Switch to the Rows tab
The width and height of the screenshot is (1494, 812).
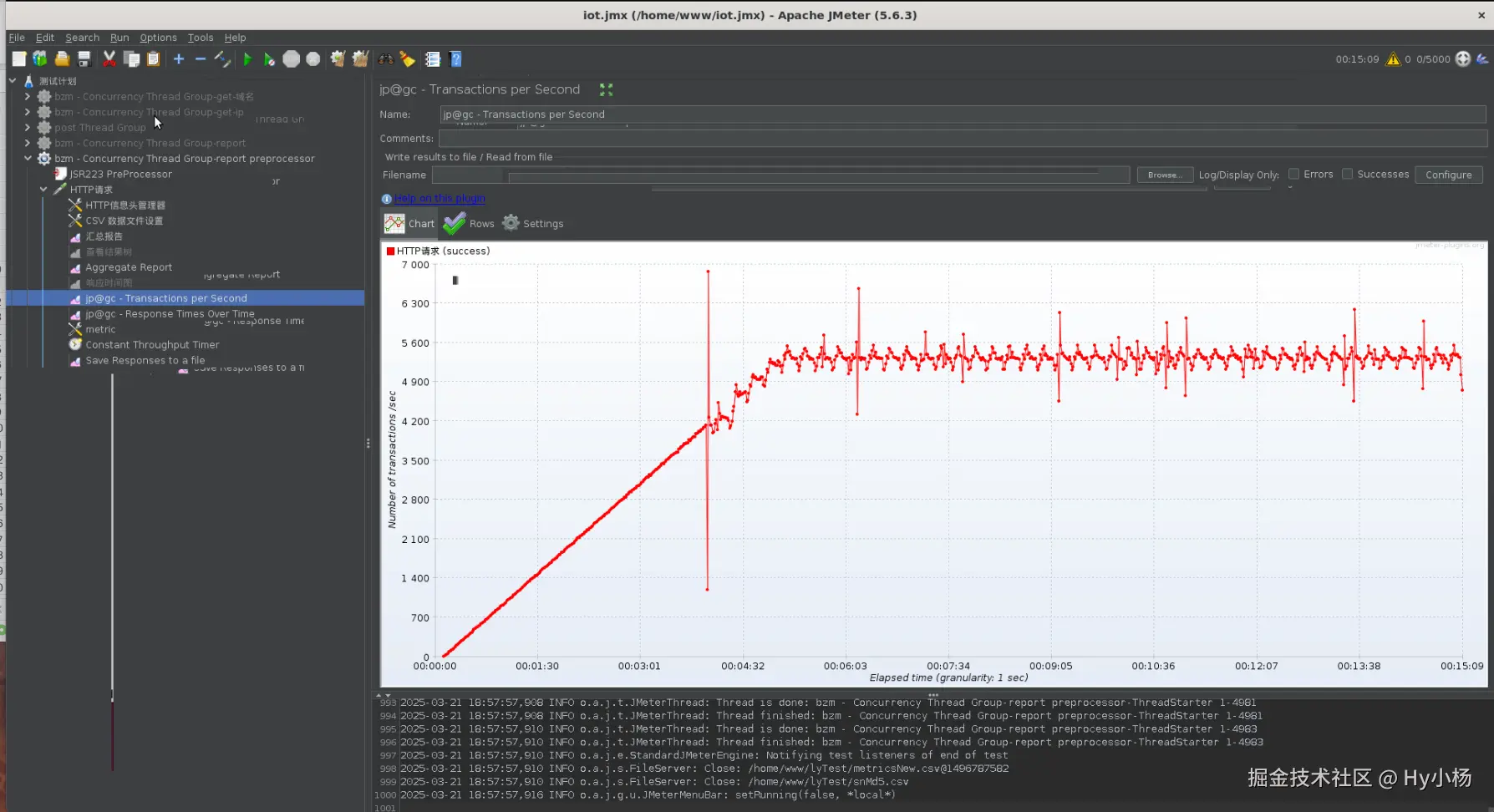(470, 223)
